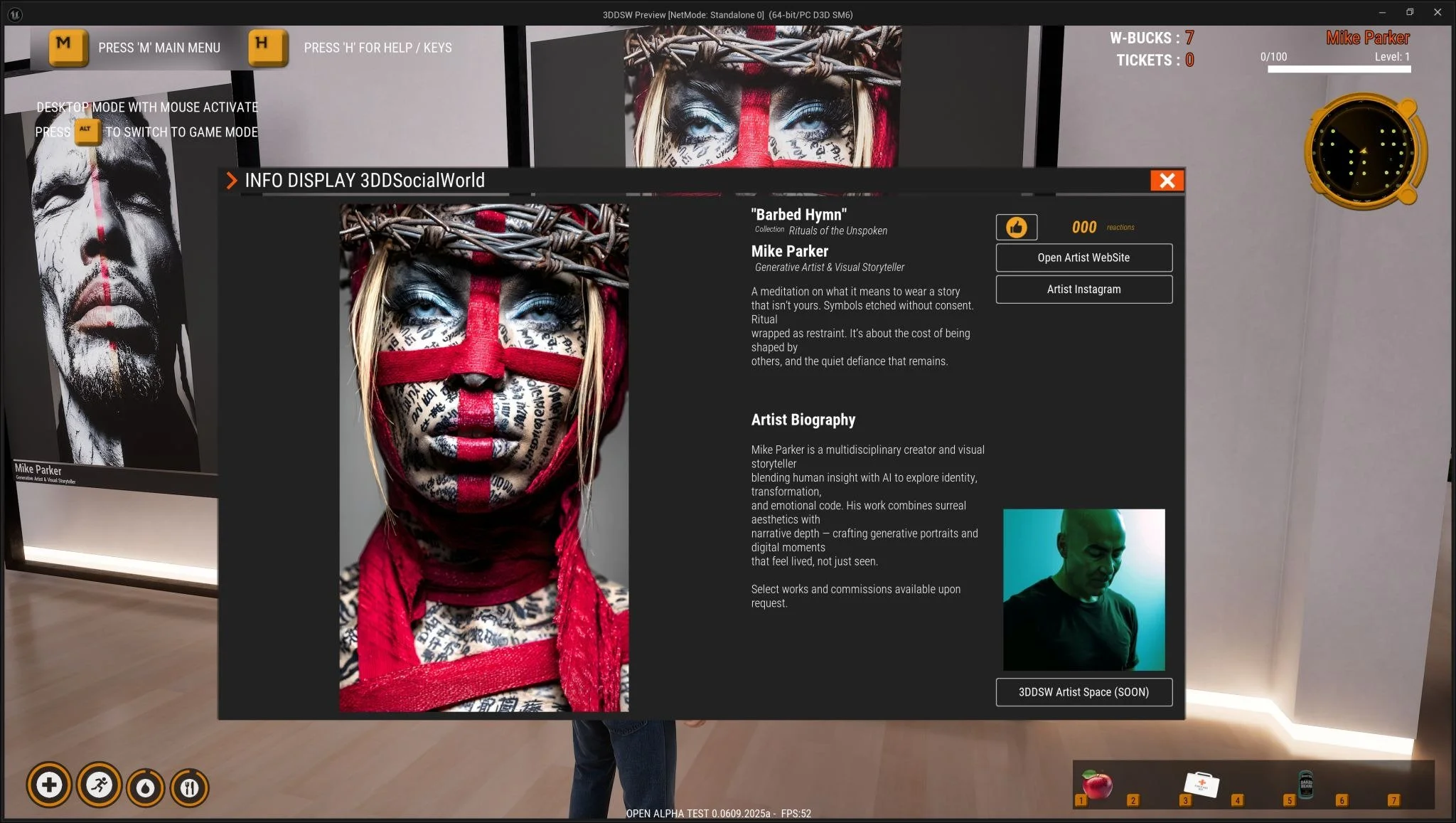
Task: Select the first aid kit in inventory
Action: pyautogui.click(x=1201, y=785)
